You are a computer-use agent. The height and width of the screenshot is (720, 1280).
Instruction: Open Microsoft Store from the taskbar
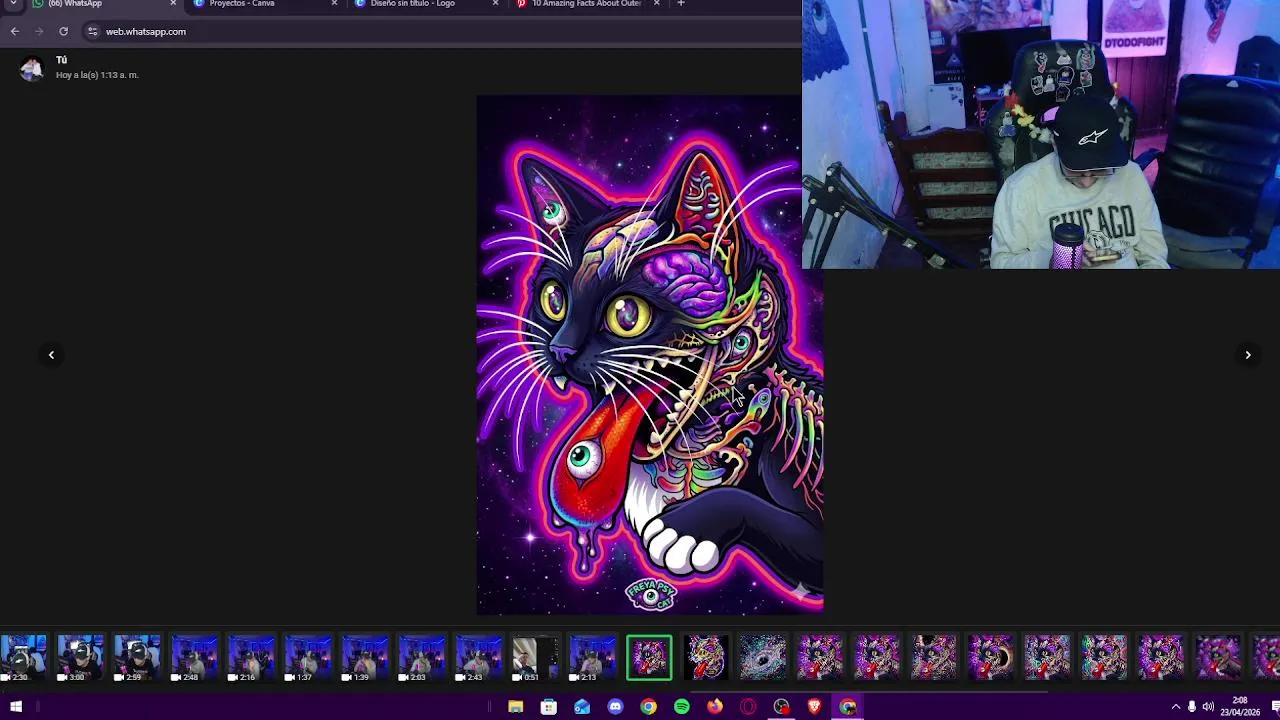coord(549,707)
